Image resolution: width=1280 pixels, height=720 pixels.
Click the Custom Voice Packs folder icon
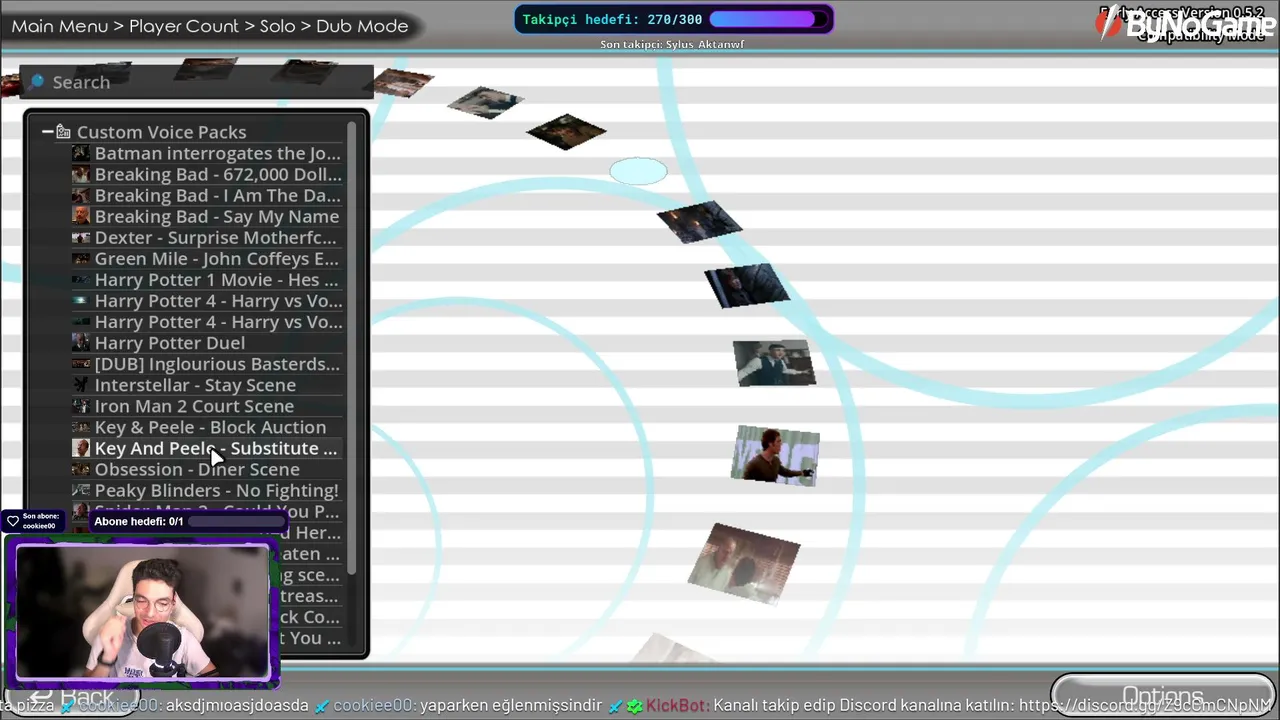[x=63, y=131]
